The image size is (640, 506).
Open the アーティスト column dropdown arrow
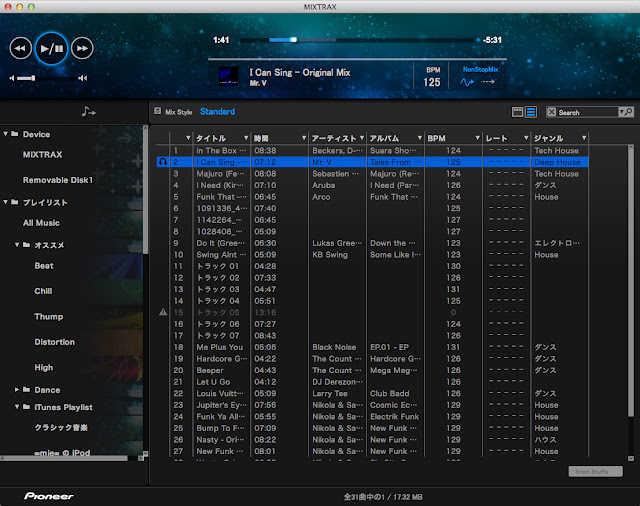coord(362,138)
